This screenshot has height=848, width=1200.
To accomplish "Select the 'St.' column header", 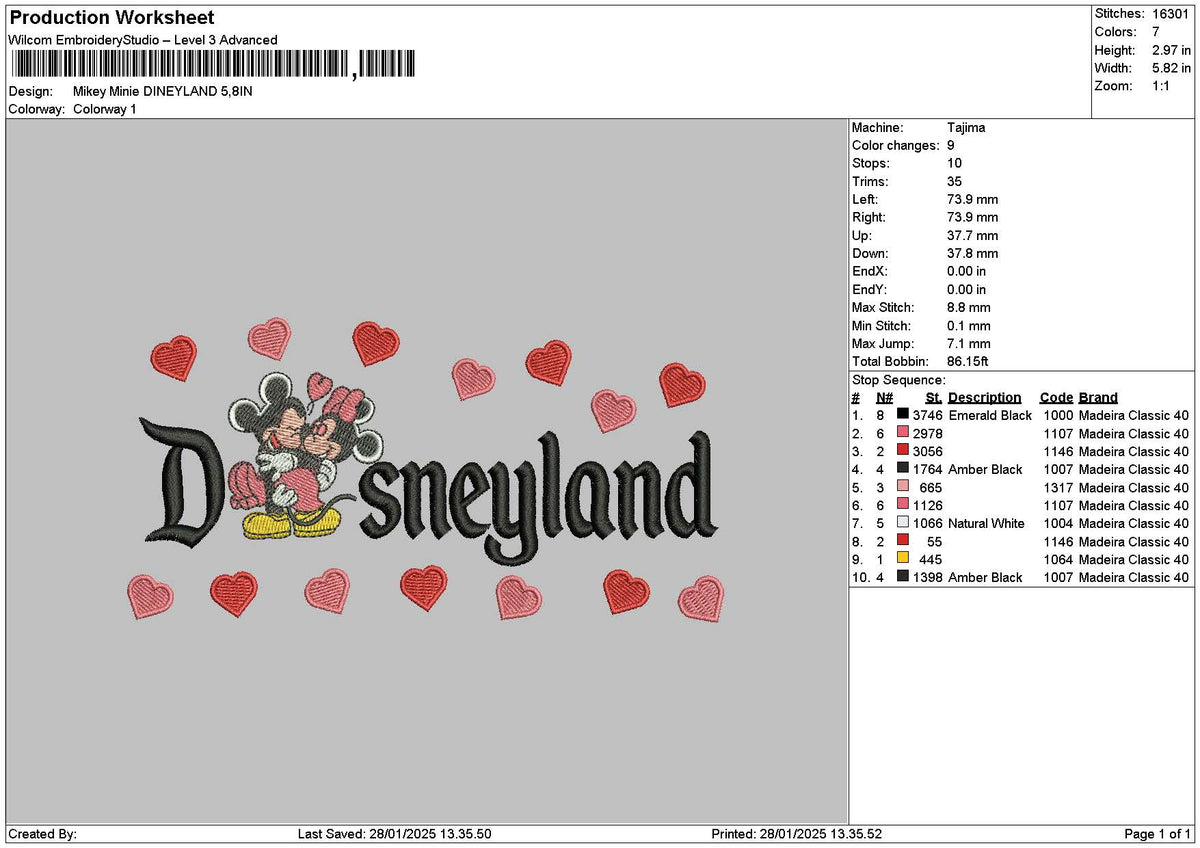I will [x=934, y=397].
